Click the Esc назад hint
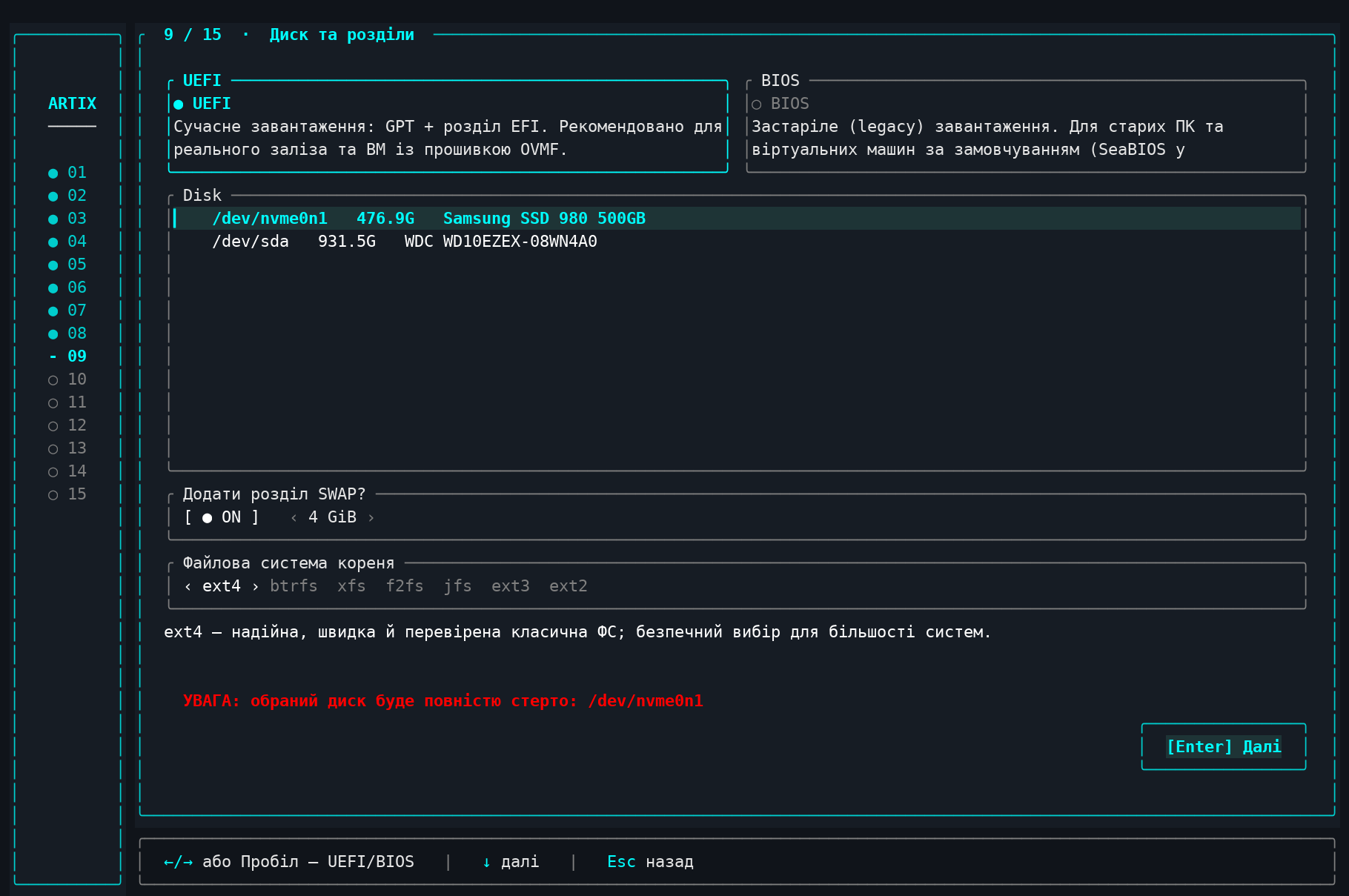The height and width of the screenshot is (896, 1349). tap(650, 862)
